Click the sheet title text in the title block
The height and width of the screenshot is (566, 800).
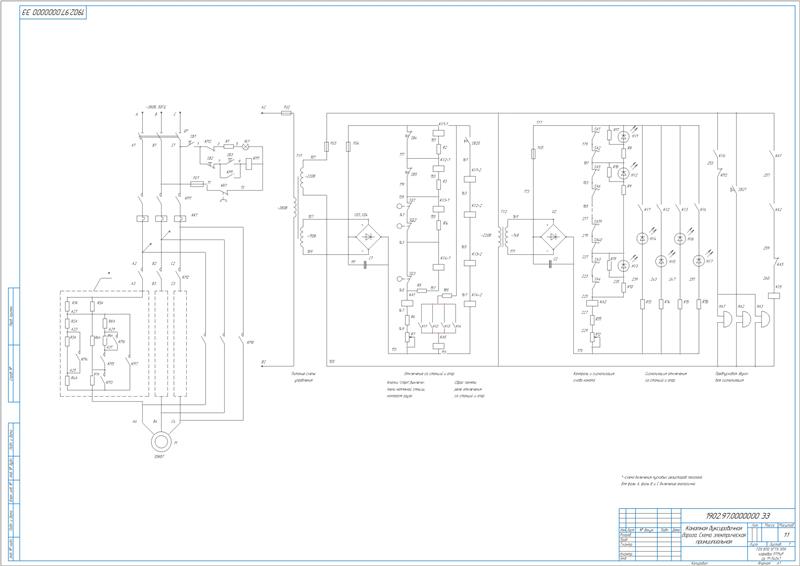coord(716,535)
